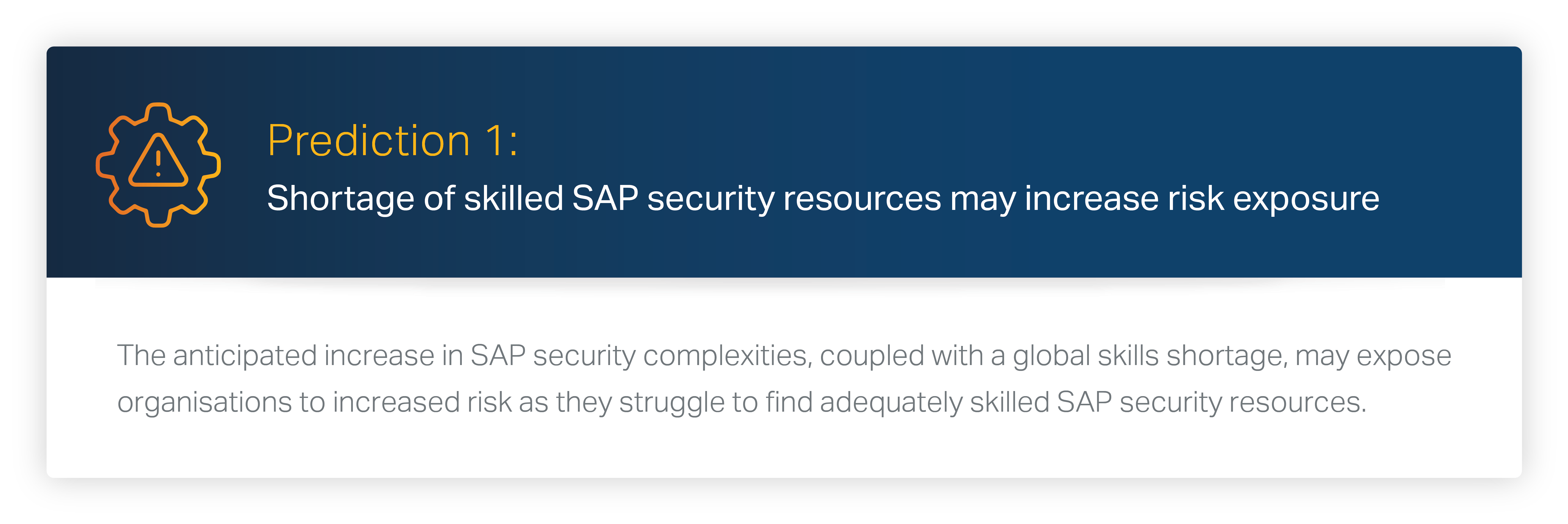Click the word 'organisations' in the paragraph
This screenshot has width=1568, height=524.
(x=204, y=403)
